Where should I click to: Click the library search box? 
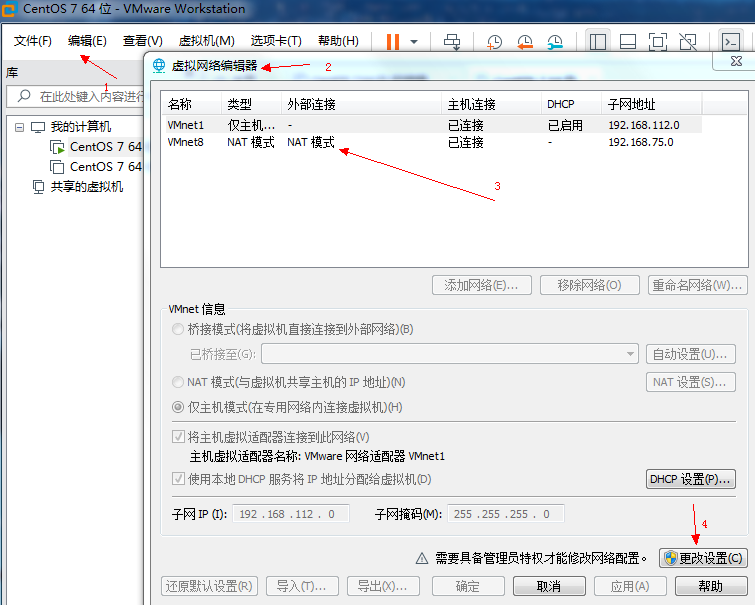click(77, 96)
